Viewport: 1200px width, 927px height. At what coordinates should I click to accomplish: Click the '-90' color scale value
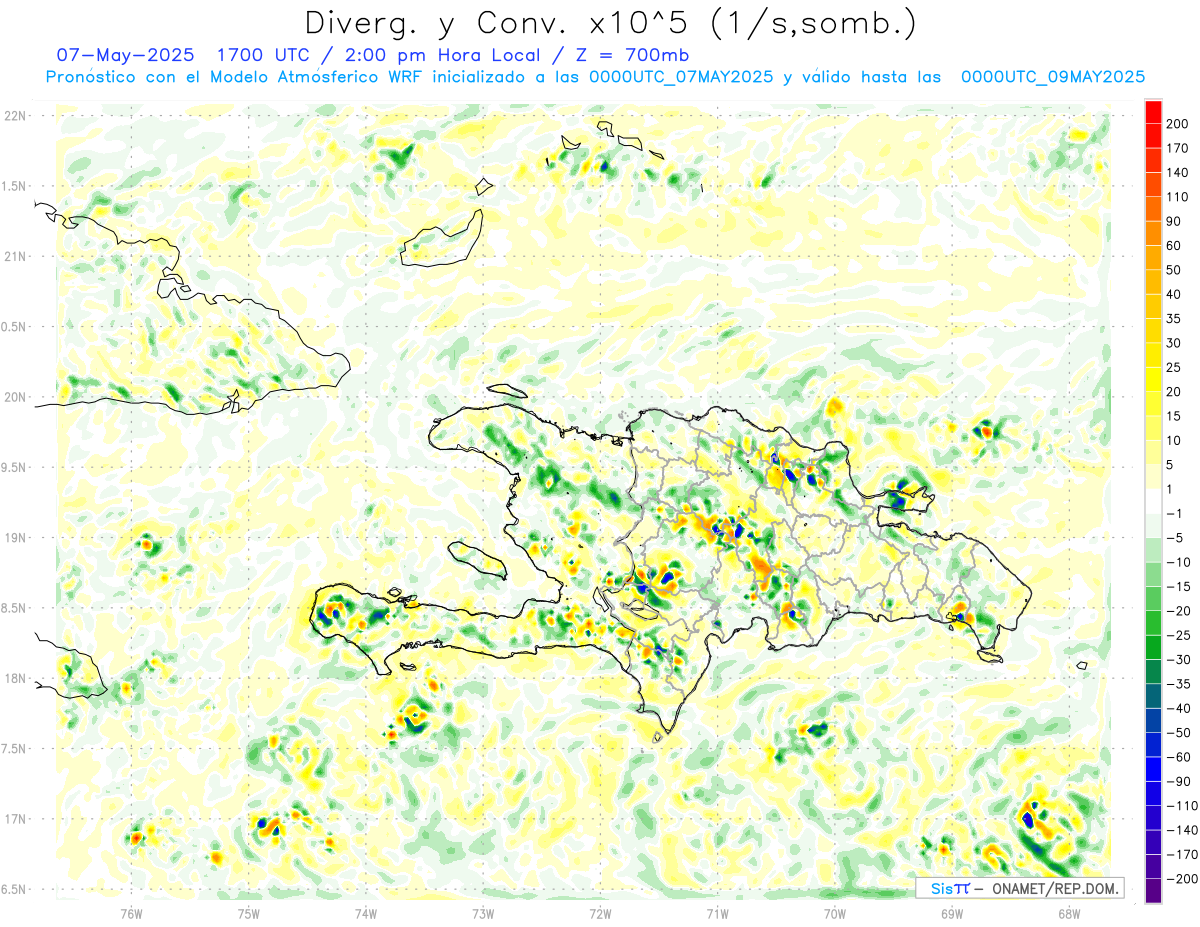[1178, 782]
